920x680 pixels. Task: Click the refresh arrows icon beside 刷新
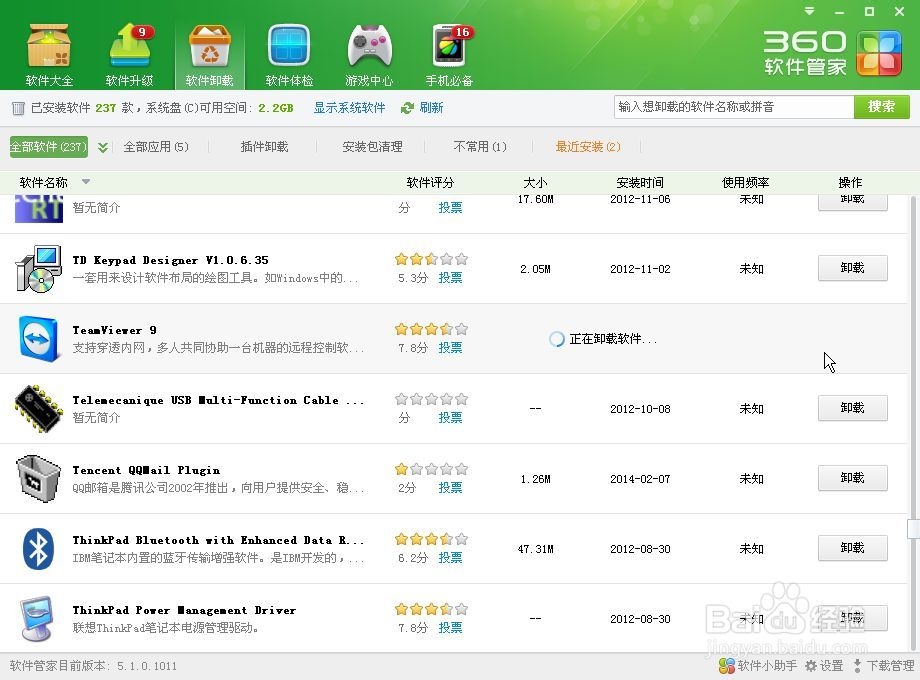pos(407,108)
